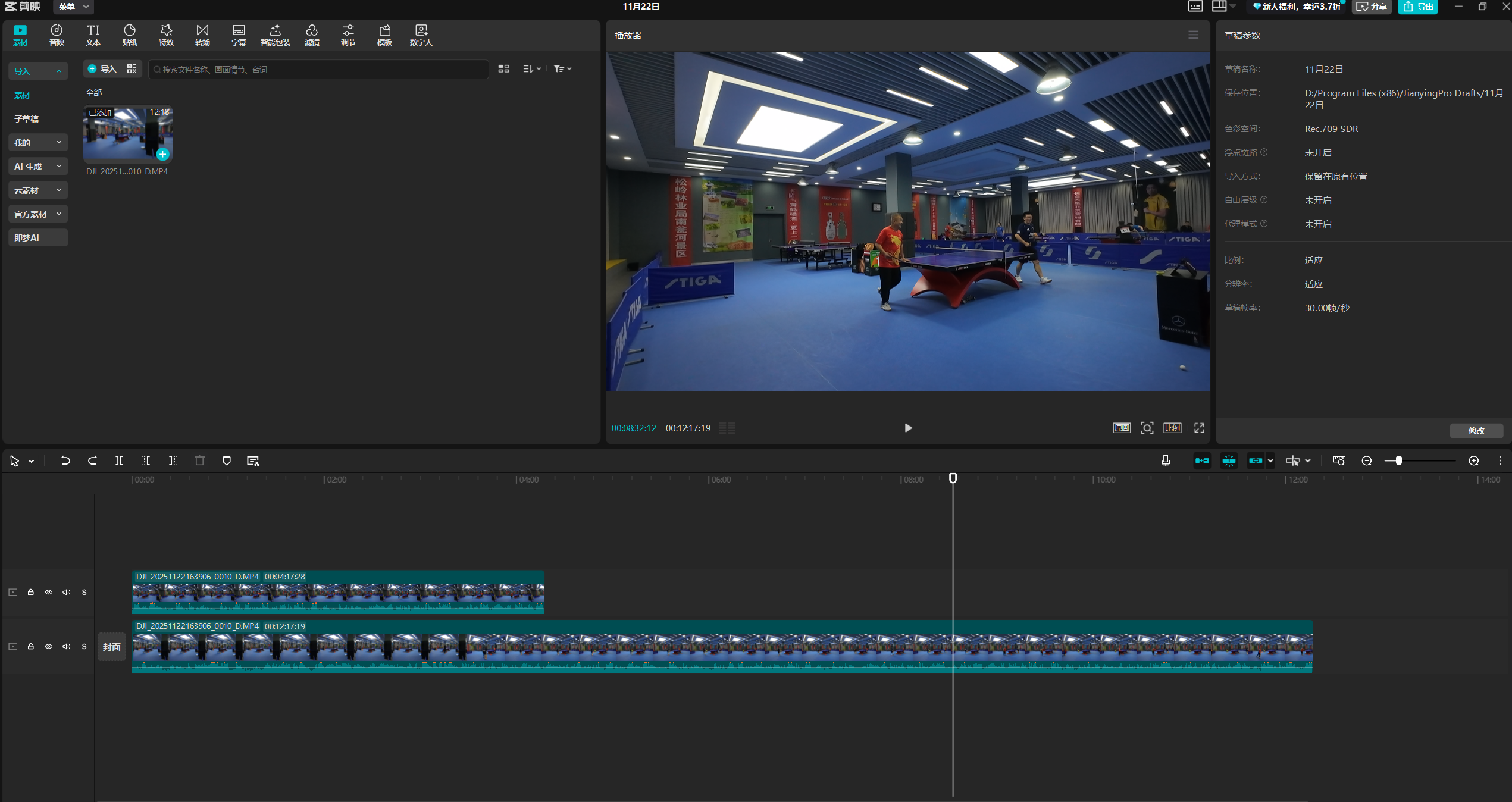The height and width of the screenshot is (802, 1512).
Task: Click the delete clip trash icon
Action: pyautogui.click(x=199, y=460)
